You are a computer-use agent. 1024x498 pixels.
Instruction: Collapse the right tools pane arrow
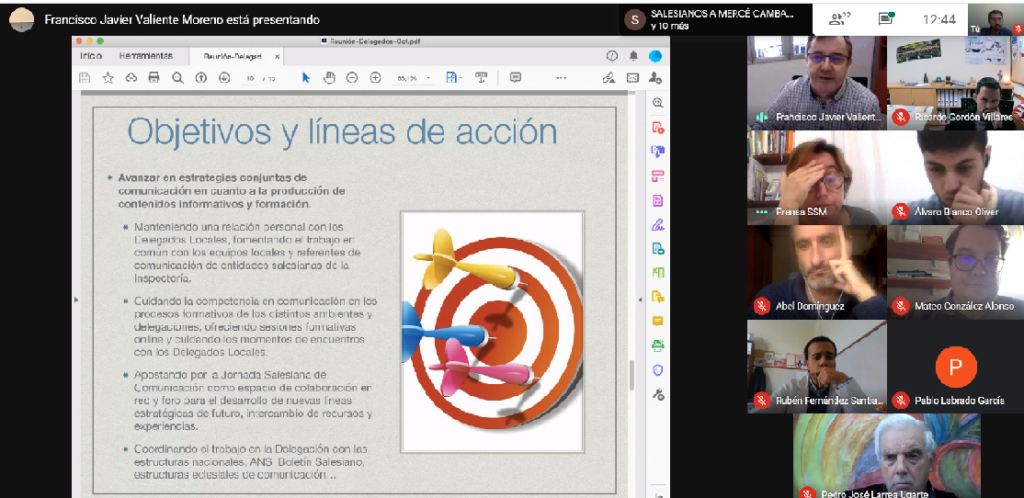point(639,300)
